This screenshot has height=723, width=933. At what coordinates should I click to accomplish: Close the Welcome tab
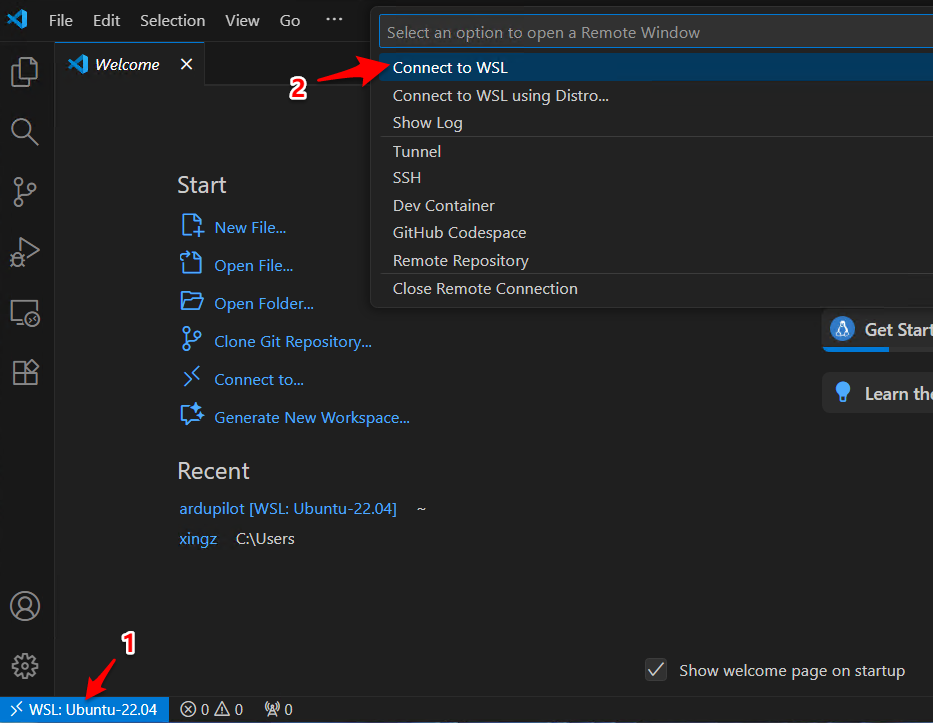pyautogui.click(x=186, y=64)
